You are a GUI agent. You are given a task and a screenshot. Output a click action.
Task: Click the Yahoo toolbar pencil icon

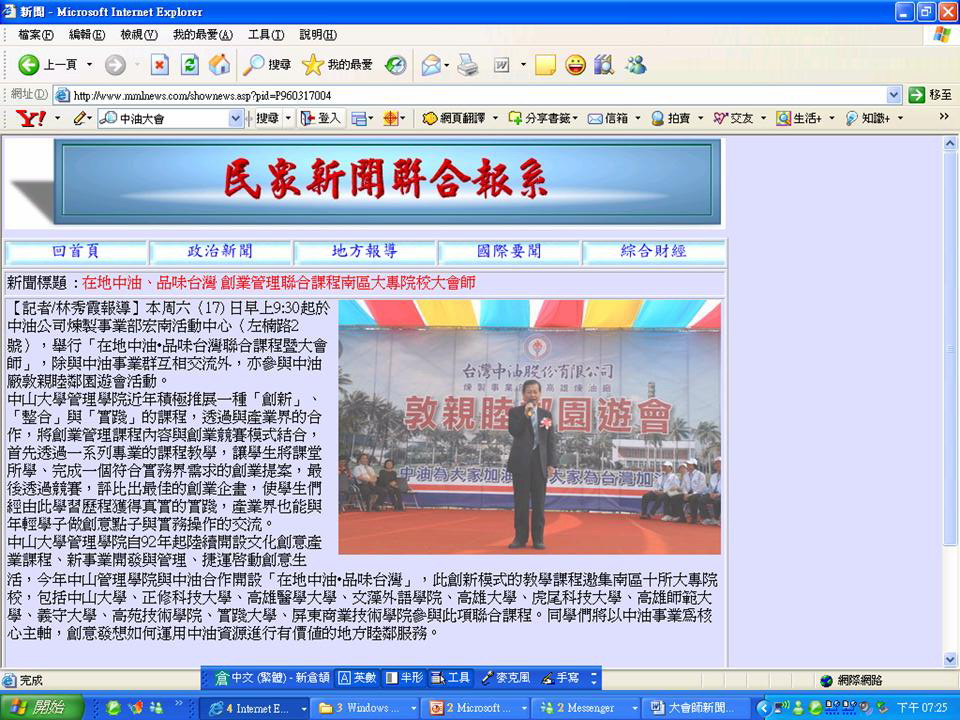tap(80, 118)
